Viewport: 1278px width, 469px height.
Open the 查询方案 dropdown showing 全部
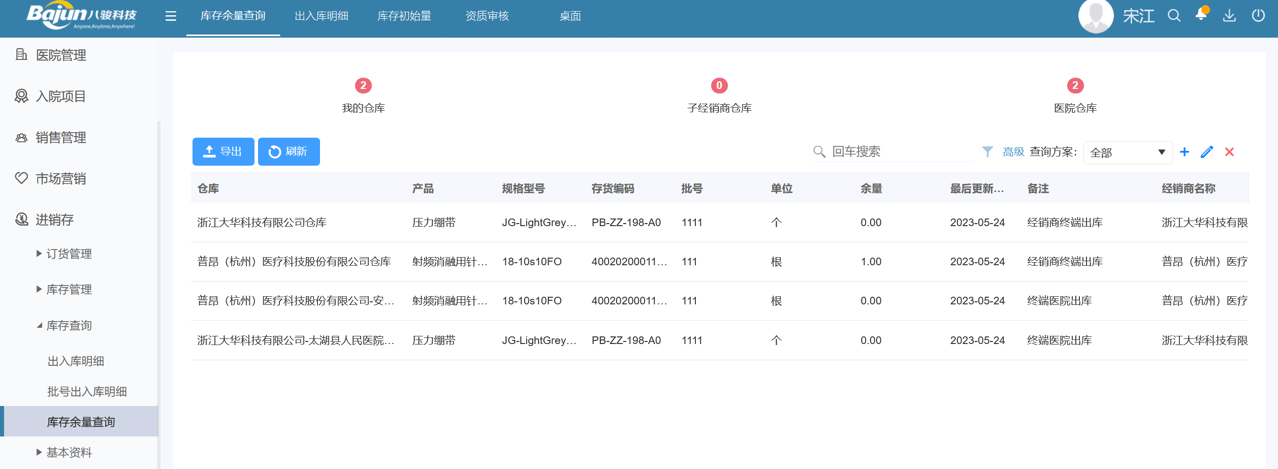click(x=1127, y=152)
